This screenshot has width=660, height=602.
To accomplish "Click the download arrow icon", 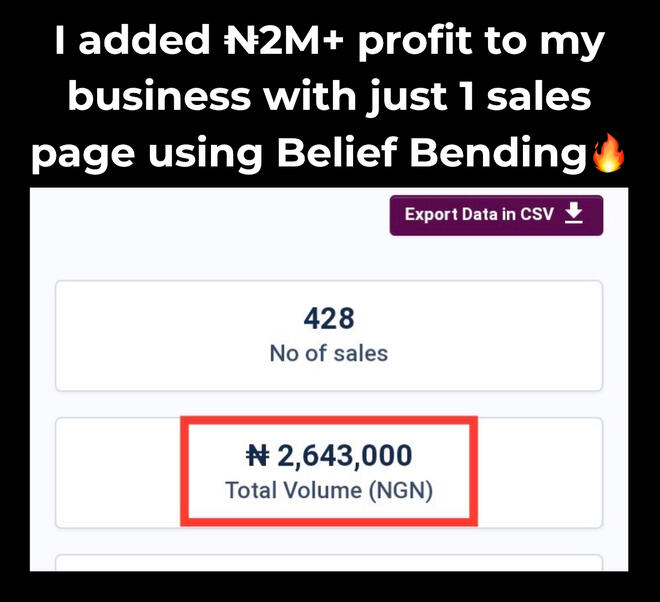I will point(574,213).
